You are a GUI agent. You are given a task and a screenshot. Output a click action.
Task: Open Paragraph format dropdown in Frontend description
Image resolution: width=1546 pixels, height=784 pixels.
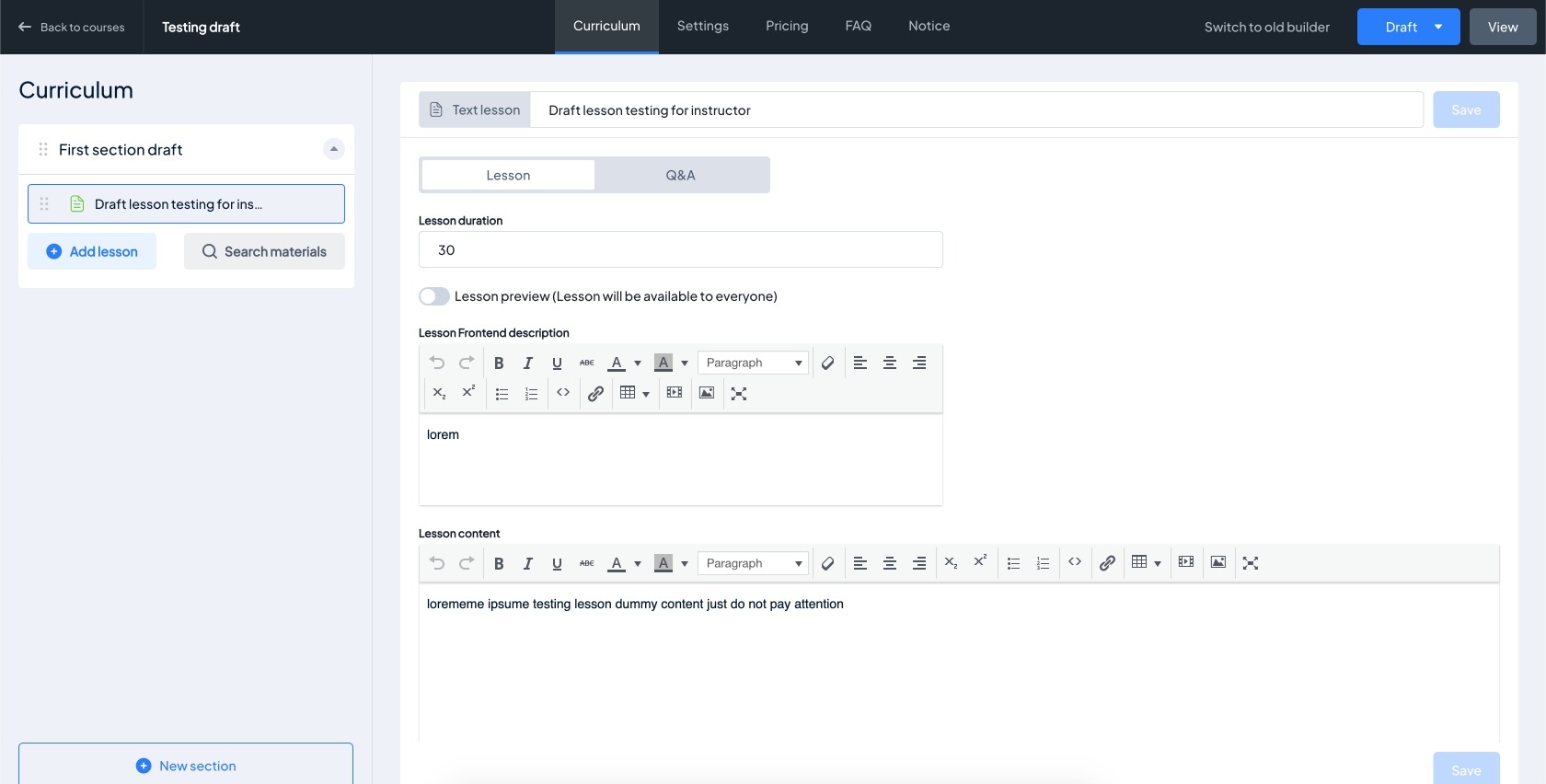pos(753,363)
